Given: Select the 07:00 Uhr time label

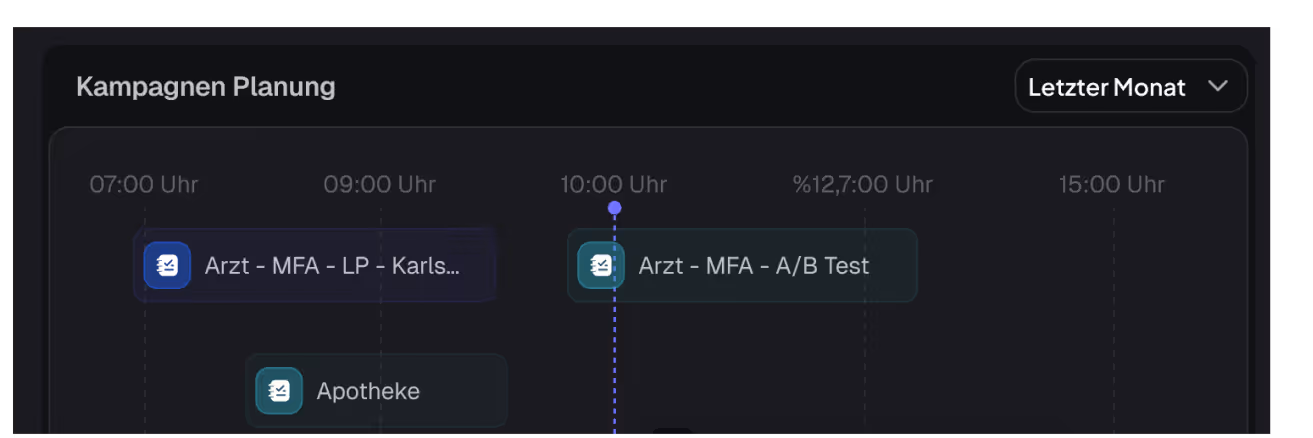Looking at the screenshot, I should [x=144, y=185].
